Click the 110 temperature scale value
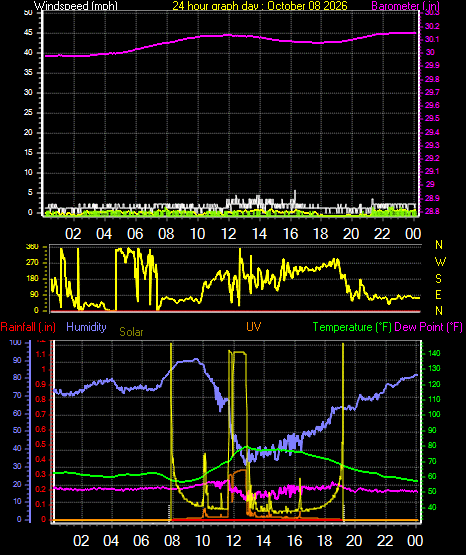The image size is (466, 555). click(x=434, y=399)
